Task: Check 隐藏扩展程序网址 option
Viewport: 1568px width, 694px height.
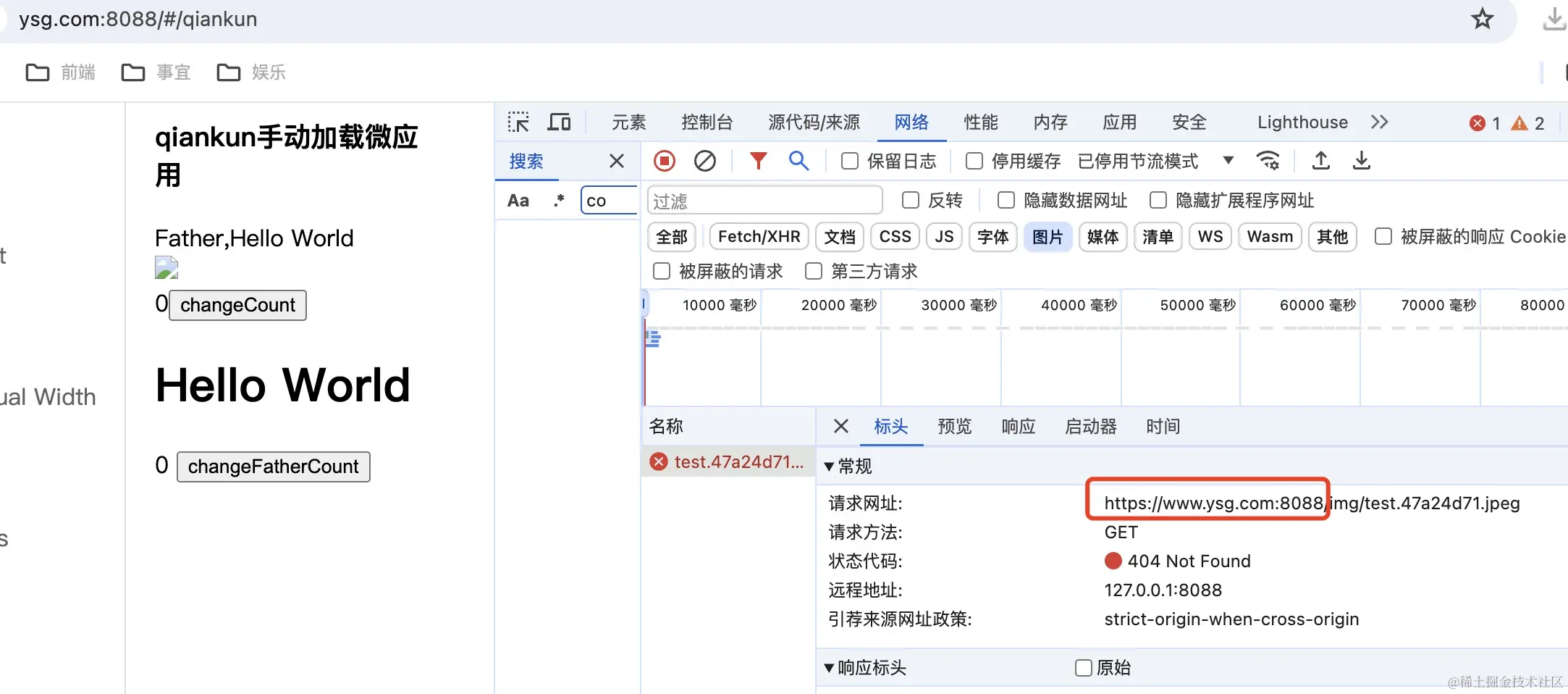Action: [x=1158, y=200]
